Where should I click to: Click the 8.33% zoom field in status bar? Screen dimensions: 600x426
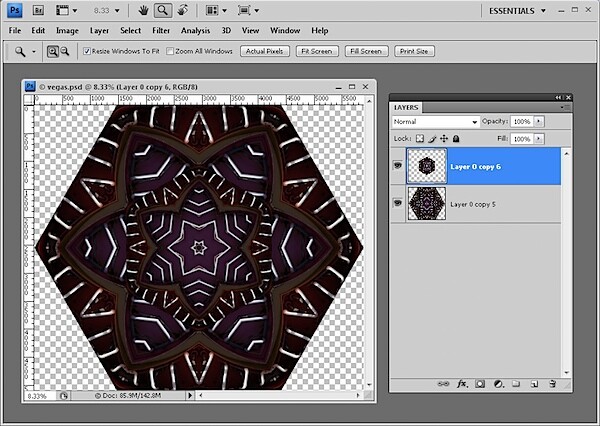(x=40, y=396)
